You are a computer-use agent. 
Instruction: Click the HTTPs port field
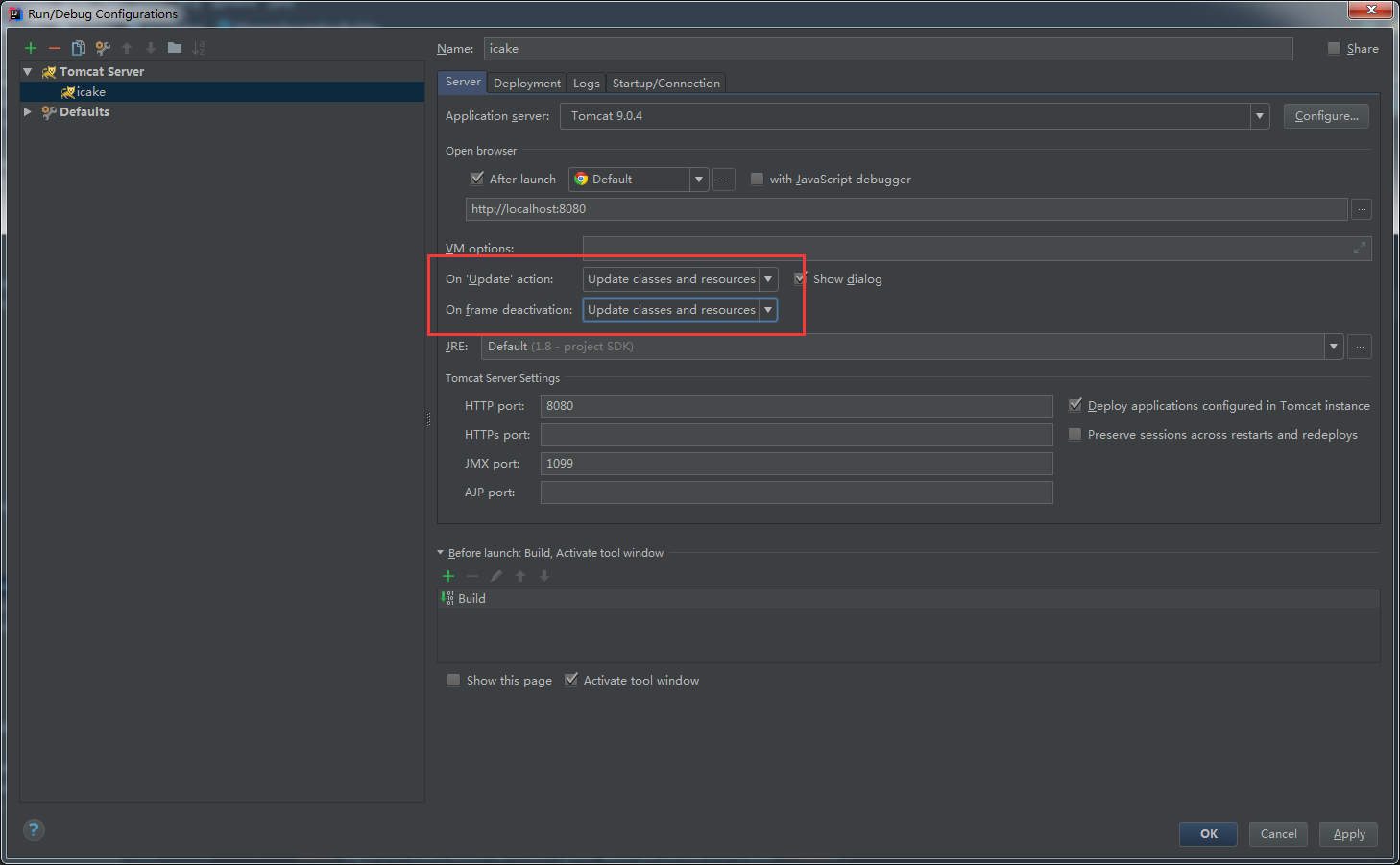797,435
